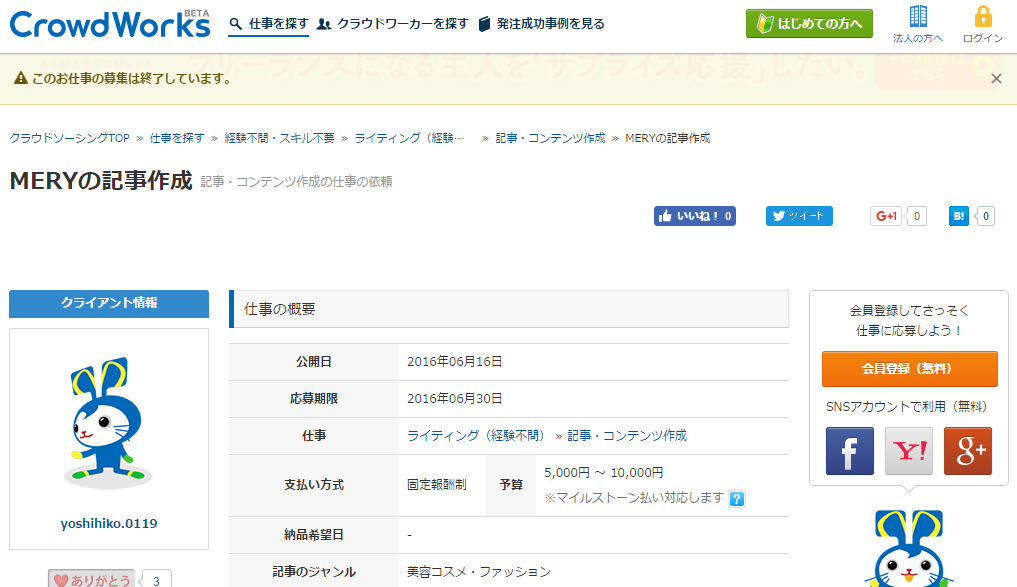The height and width of the screenshot is (587, 1017).
Task: Open ライティング（経験不問） link in 仕事 row
Action: (477, 436)
